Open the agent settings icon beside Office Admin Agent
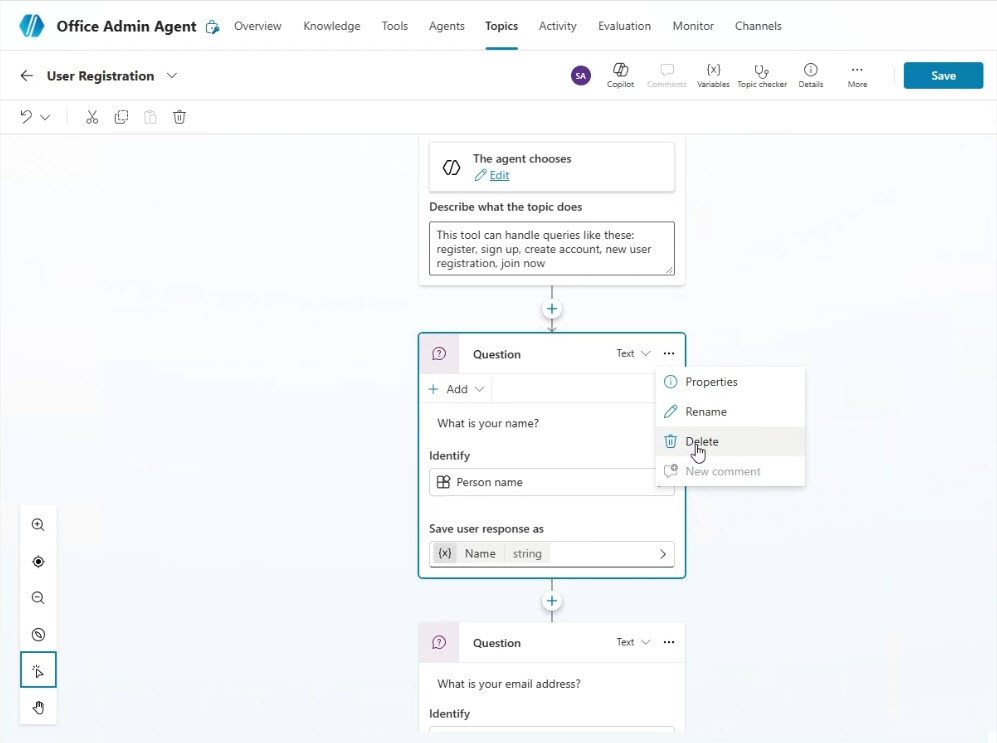The width and height of the screenshot is (997, 743). (212, 27)
